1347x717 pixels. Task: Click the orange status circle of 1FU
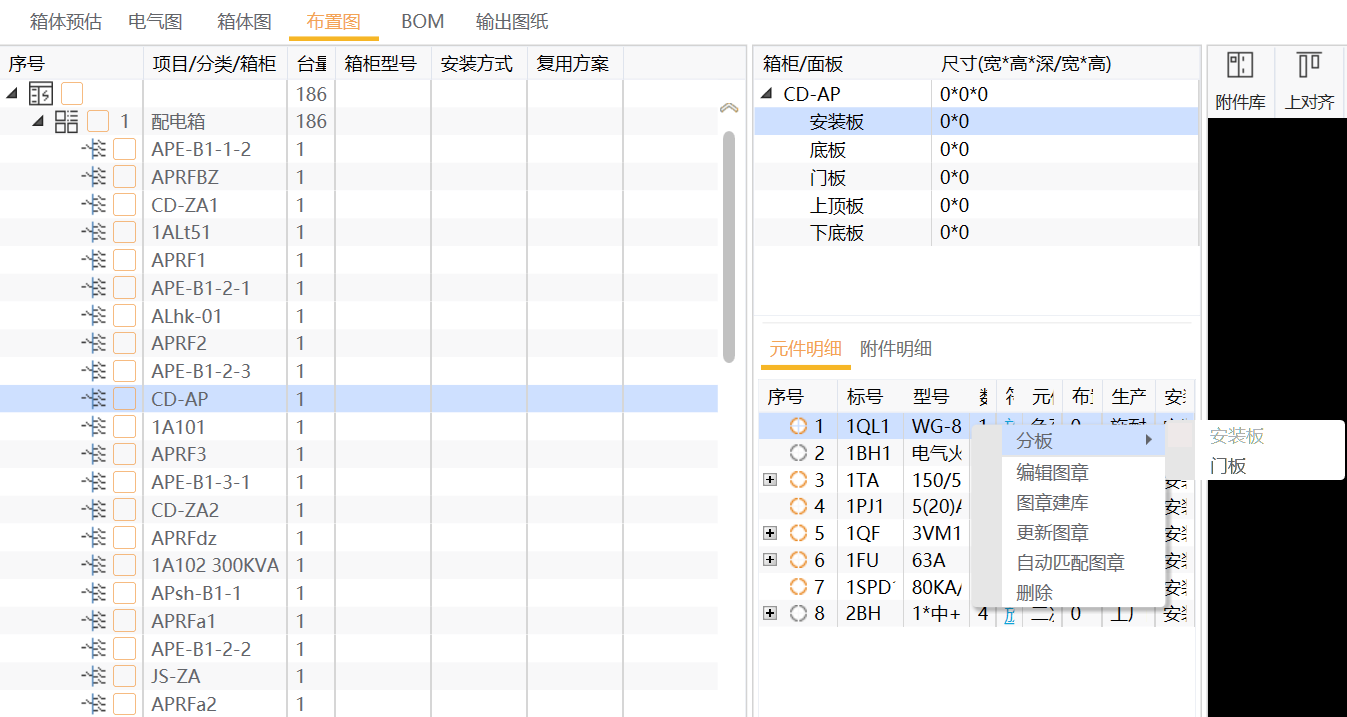[x=798, y=560]
